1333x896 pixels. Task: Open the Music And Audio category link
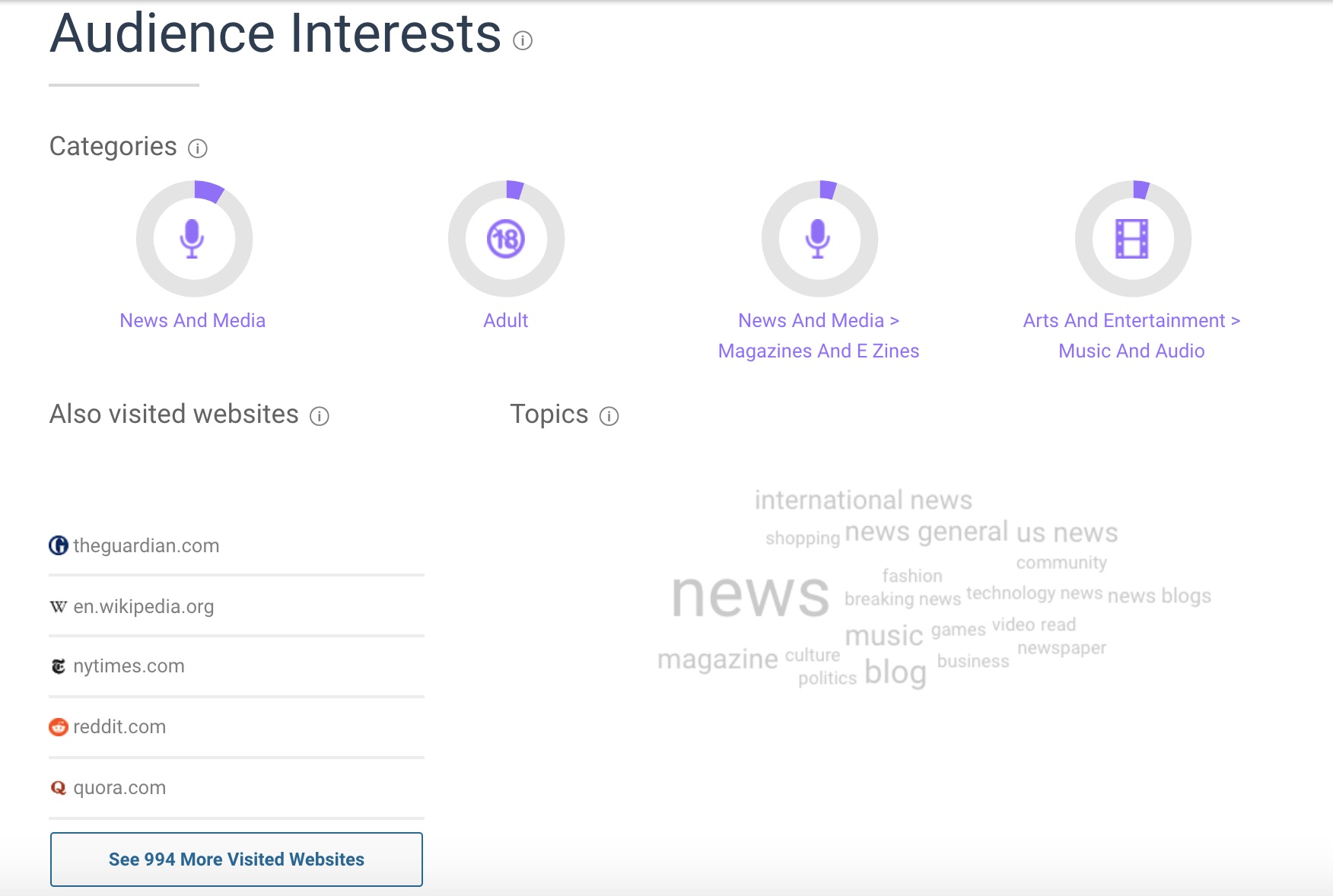[x=1131, y=351]
